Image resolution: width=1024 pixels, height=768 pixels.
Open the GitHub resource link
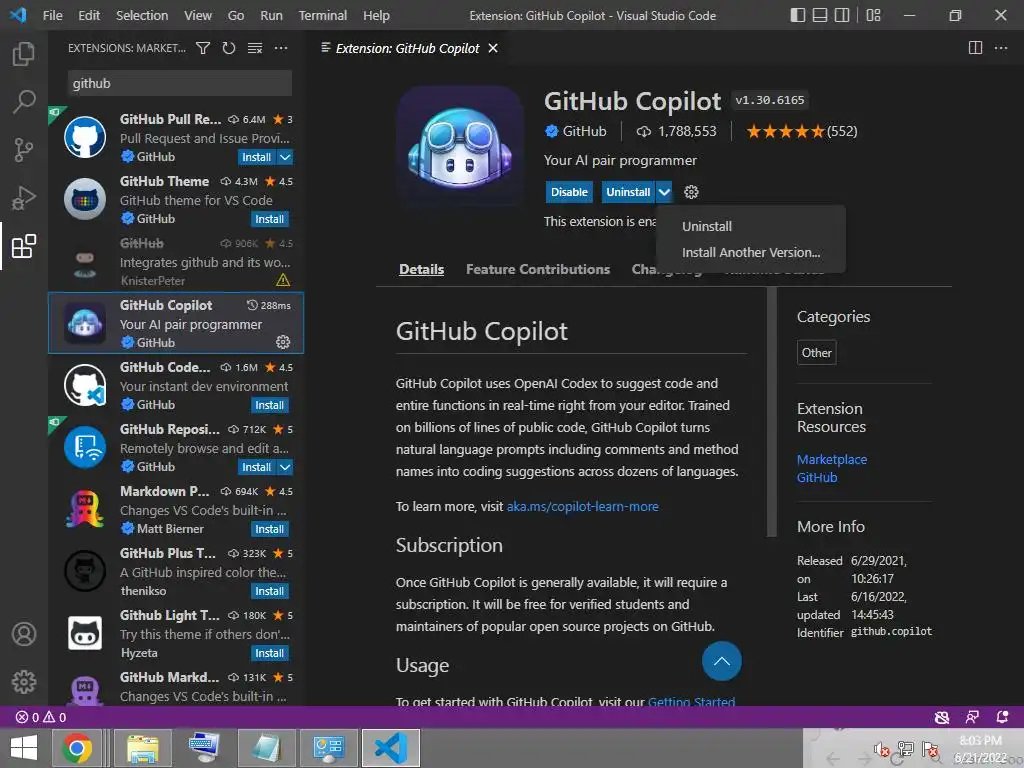(x=817, y=477)
